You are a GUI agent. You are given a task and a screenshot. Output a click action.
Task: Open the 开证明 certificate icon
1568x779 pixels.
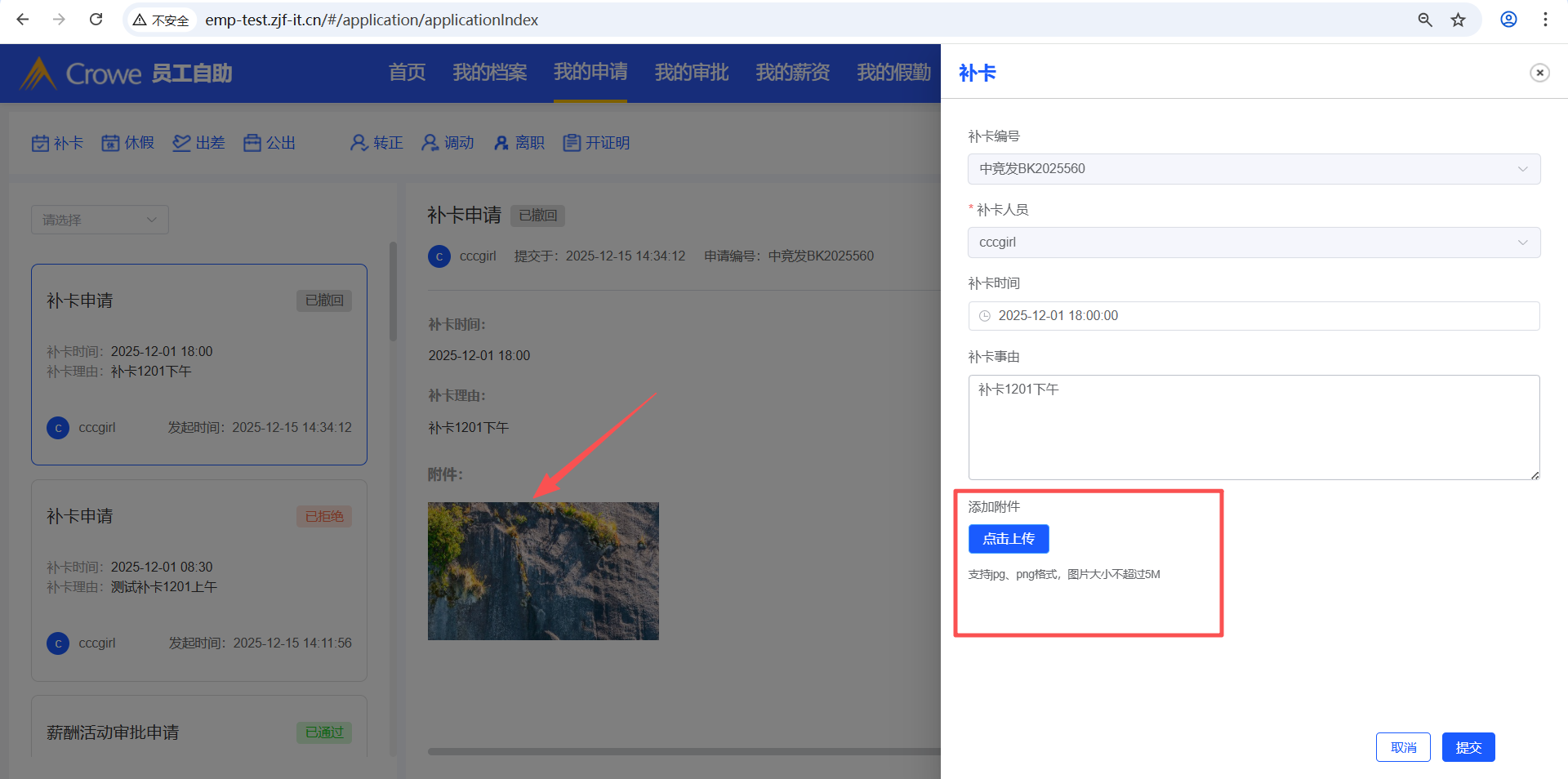(572, 143)
